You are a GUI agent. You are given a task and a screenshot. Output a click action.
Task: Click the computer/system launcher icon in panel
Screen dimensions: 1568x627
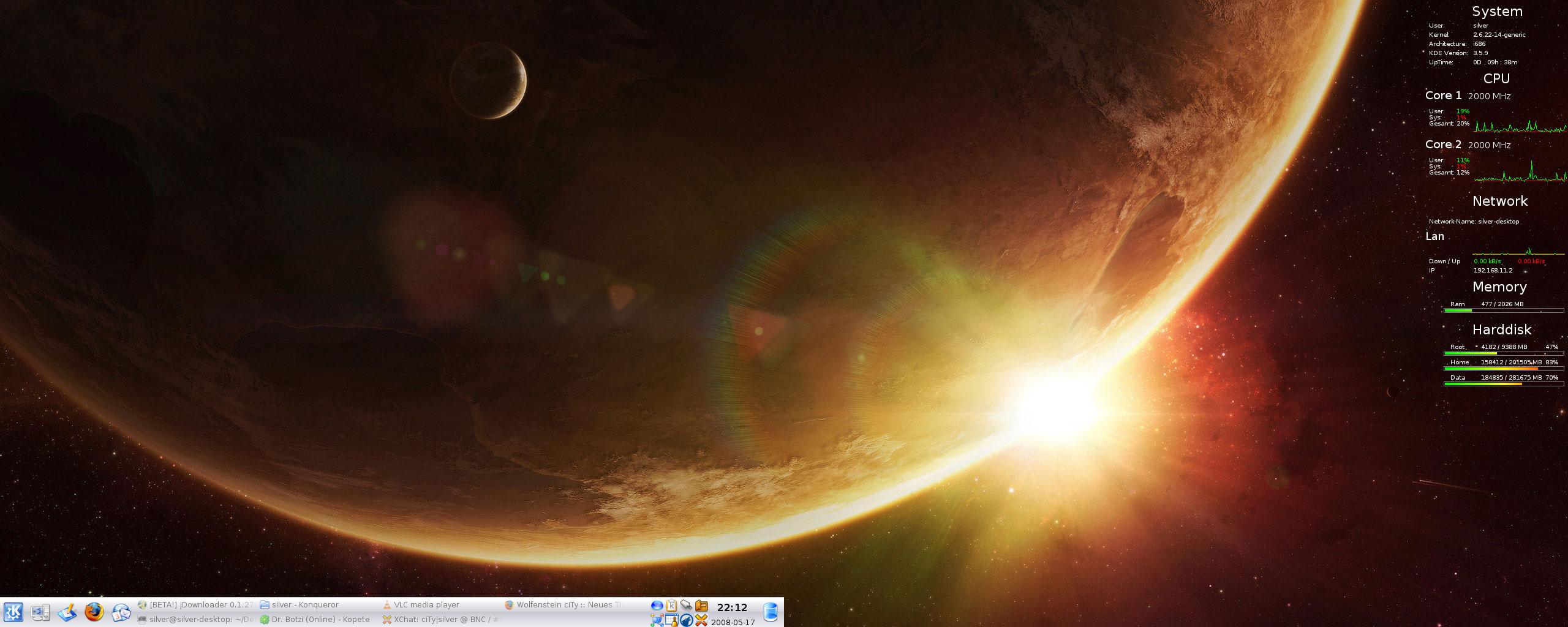(40, 612)
